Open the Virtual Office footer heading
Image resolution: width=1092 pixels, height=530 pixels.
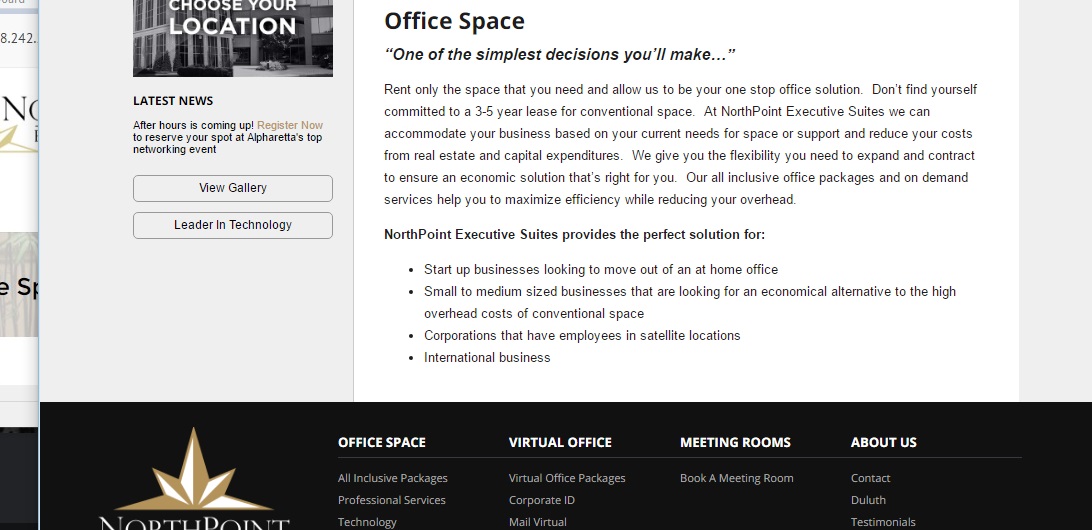560,442
